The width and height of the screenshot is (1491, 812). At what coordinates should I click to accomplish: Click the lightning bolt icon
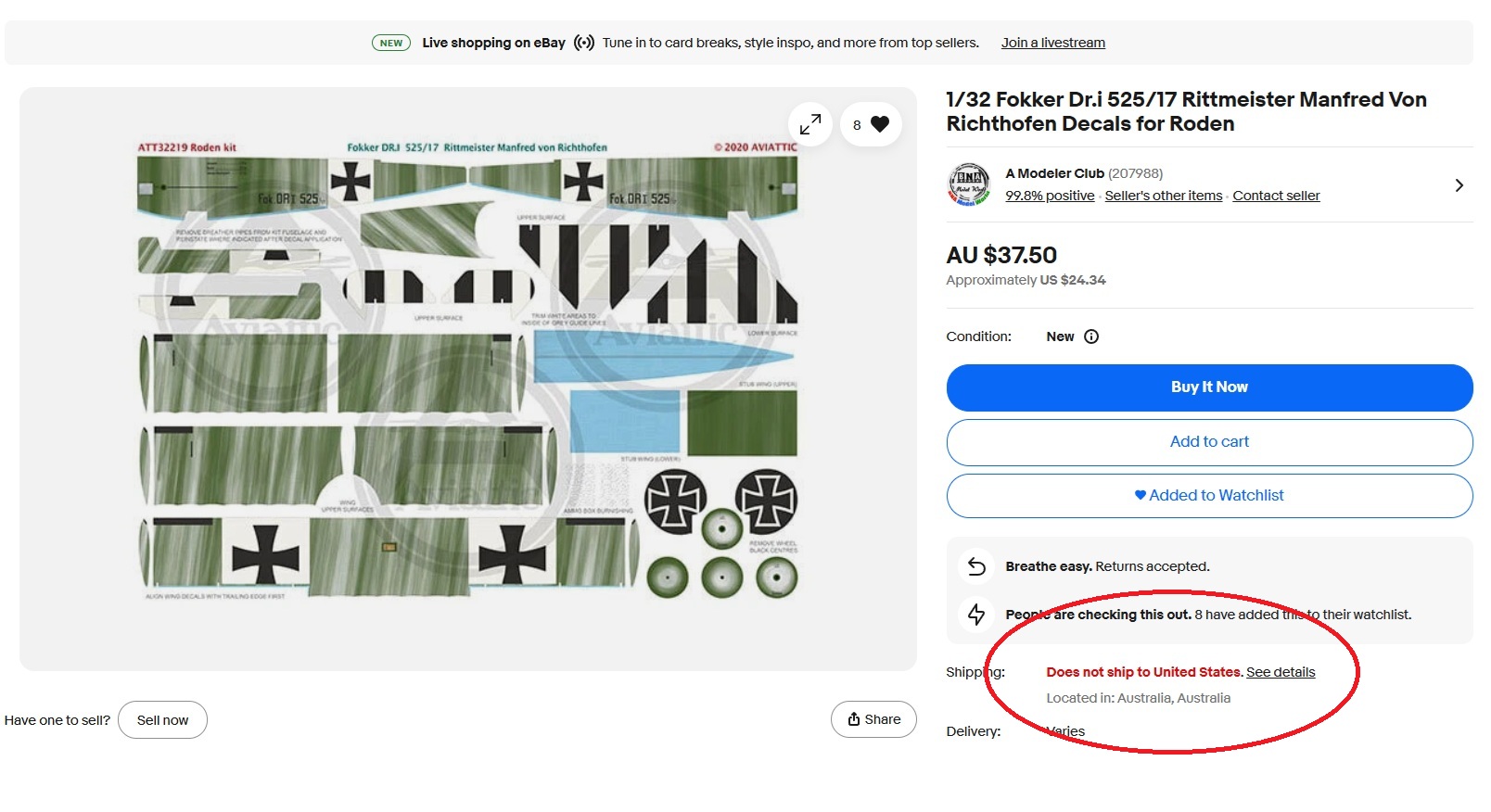click(976, 614)
